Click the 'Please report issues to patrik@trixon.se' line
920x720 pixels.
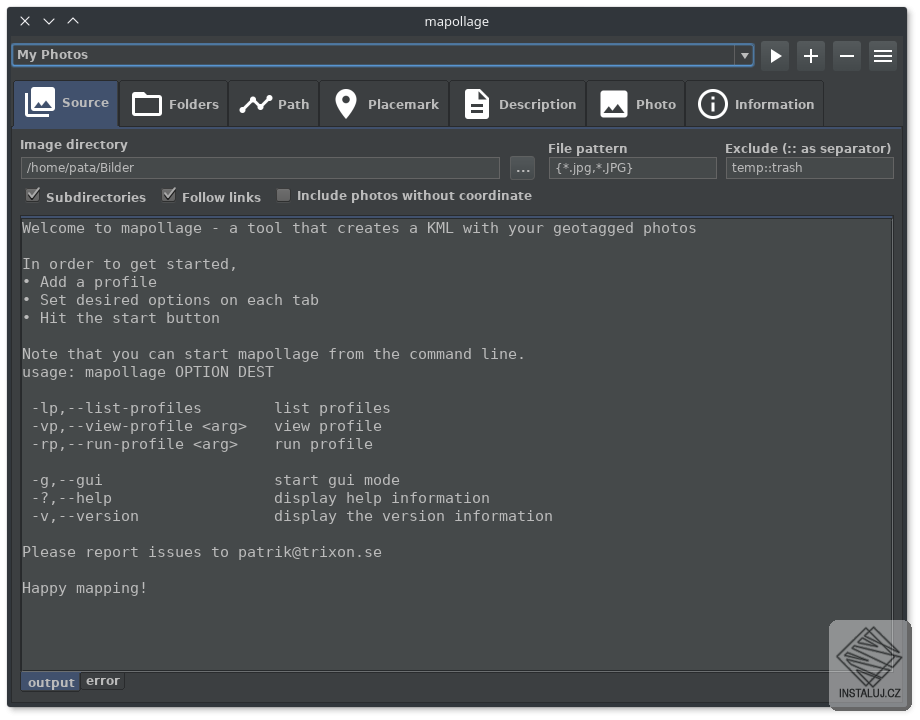coord(202,552)
